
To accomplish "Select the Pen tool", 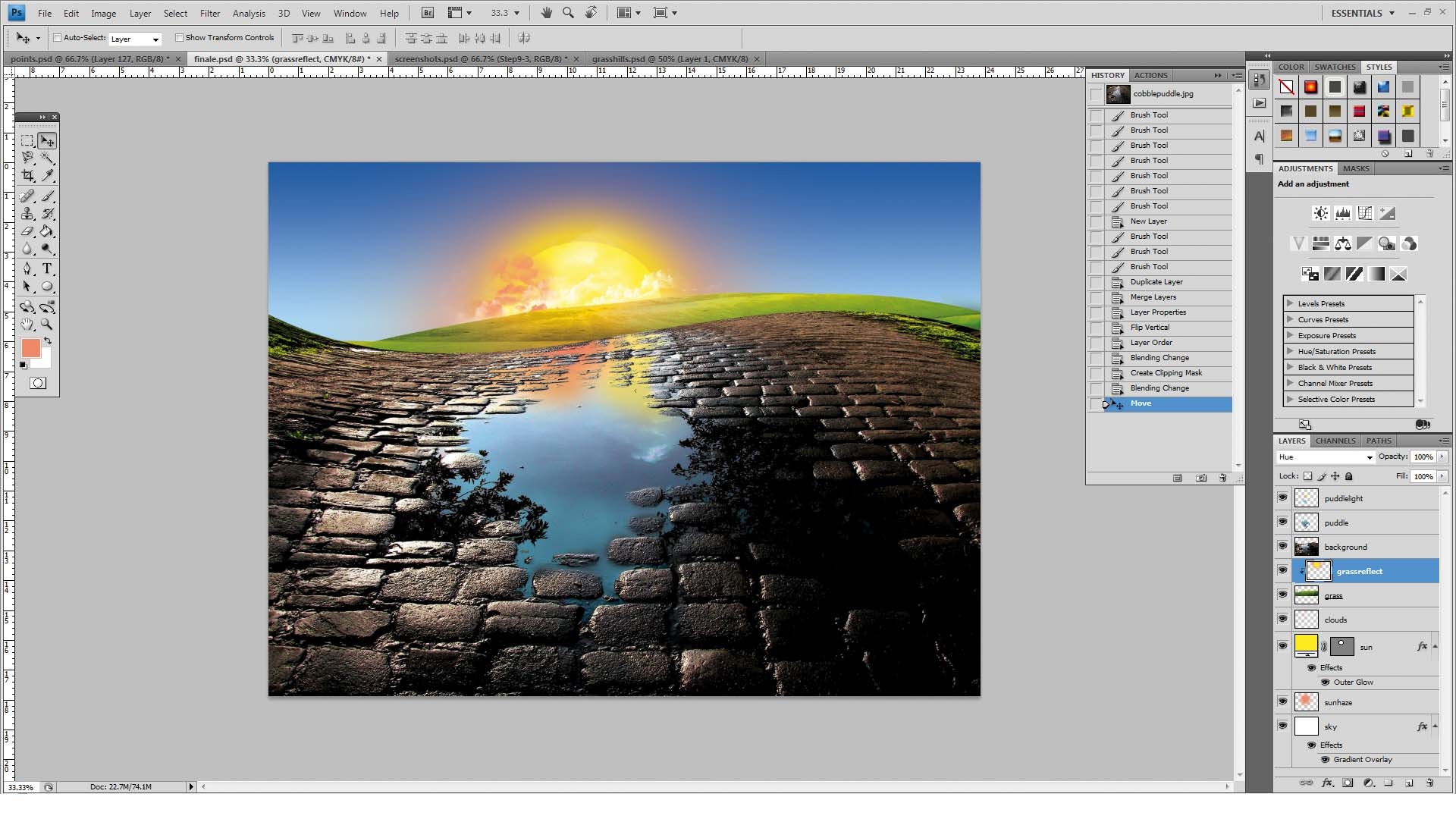I will (x=28, y=268).
